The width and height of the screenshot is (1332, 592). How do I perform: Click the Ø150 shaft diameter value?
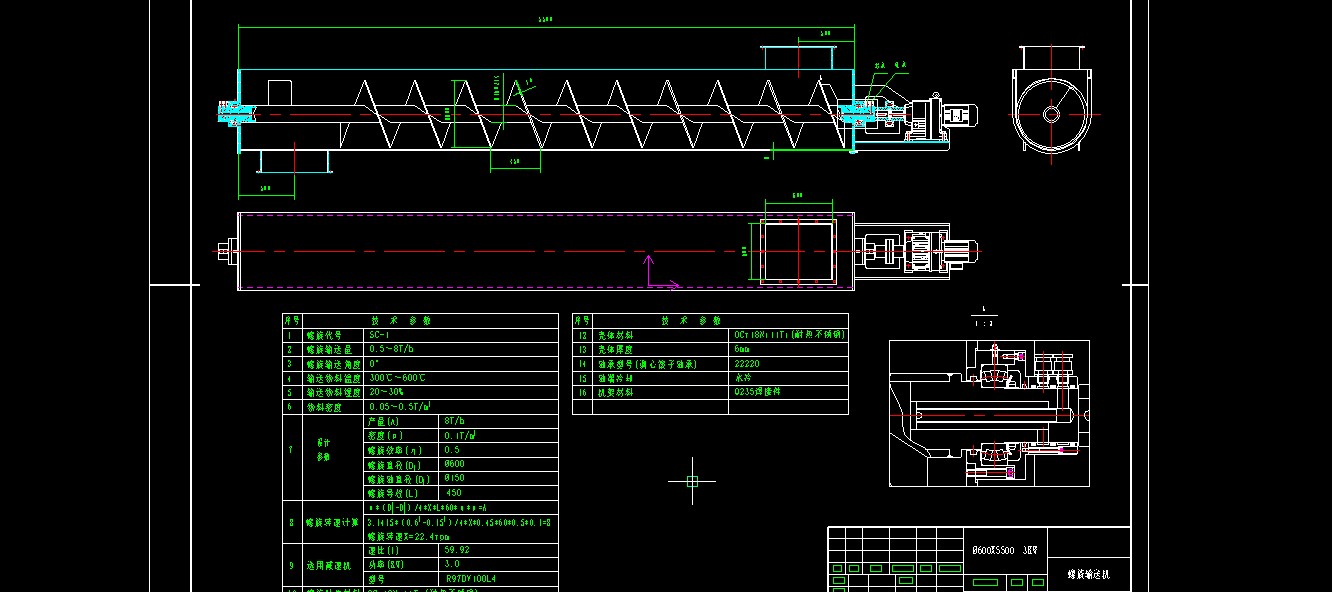click(x=455, y=478)
